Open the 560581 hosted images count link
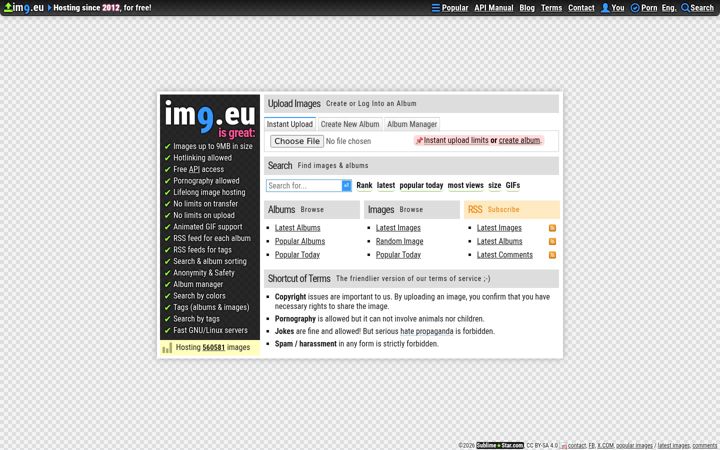720x450 pixels. [x=214, y=348]
